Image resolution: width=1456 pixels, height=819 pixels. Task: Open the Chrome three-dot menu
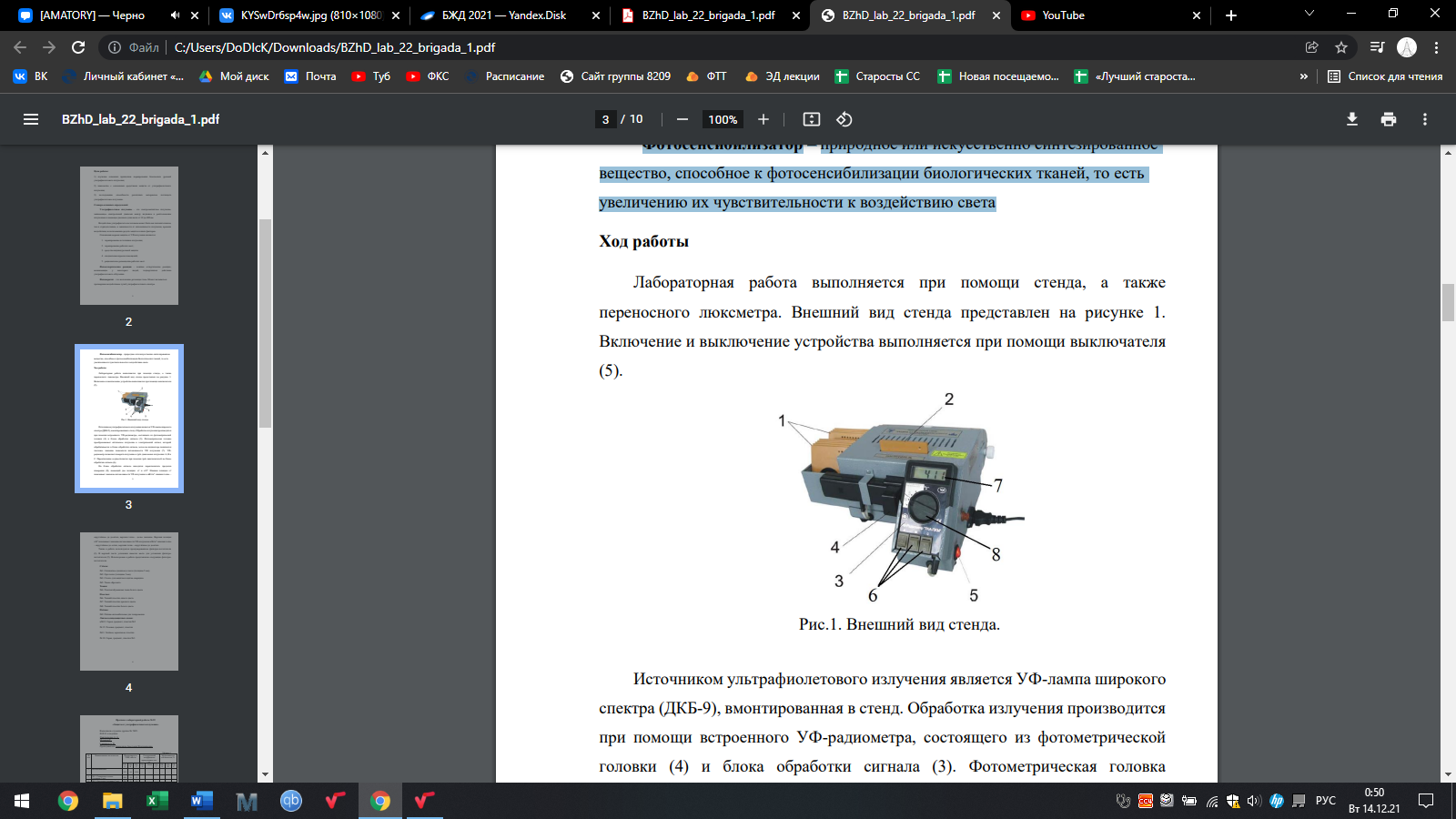click(x=1437, y=47)
